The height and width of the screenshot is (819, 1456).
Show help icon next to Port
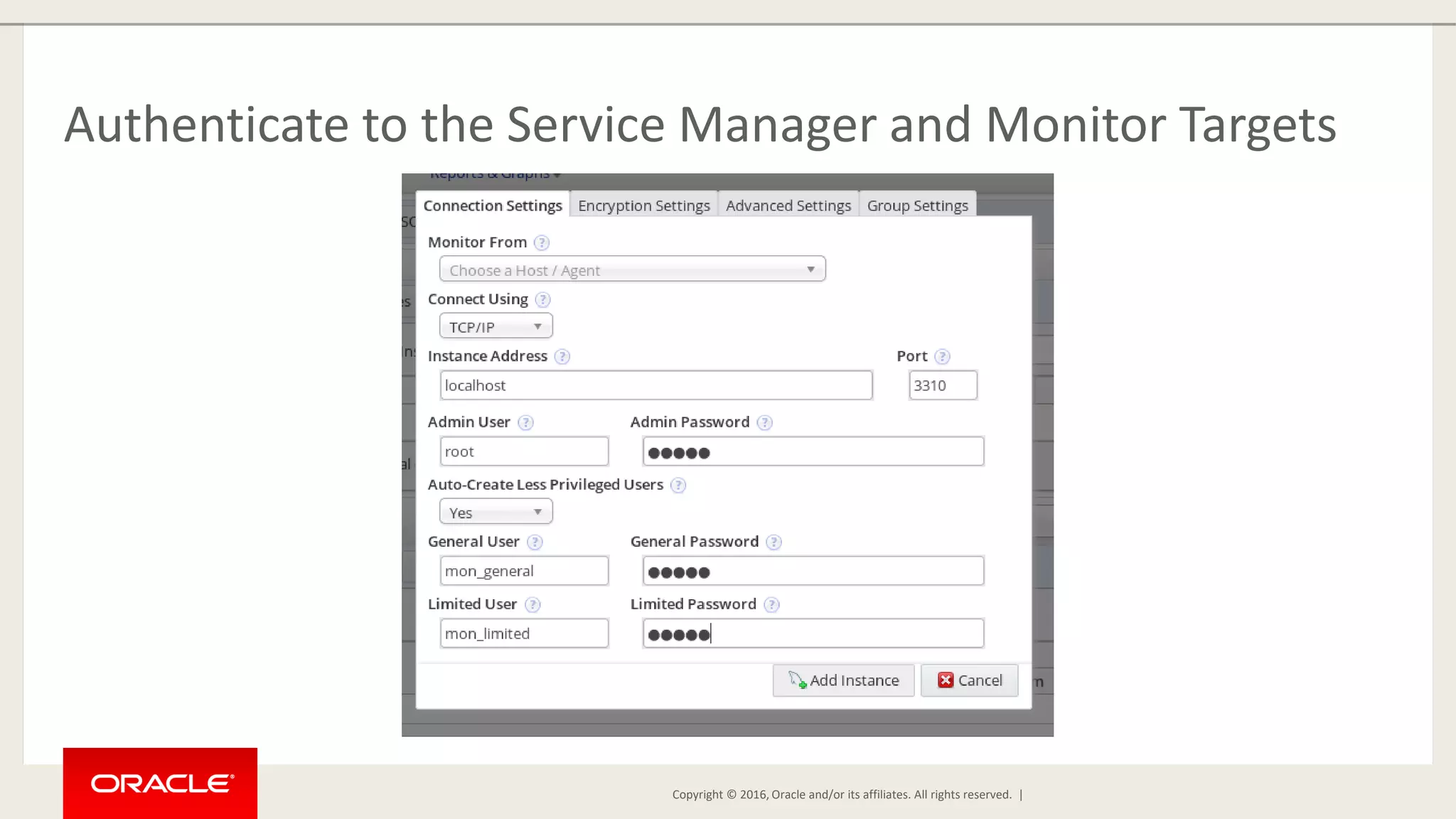942,356
